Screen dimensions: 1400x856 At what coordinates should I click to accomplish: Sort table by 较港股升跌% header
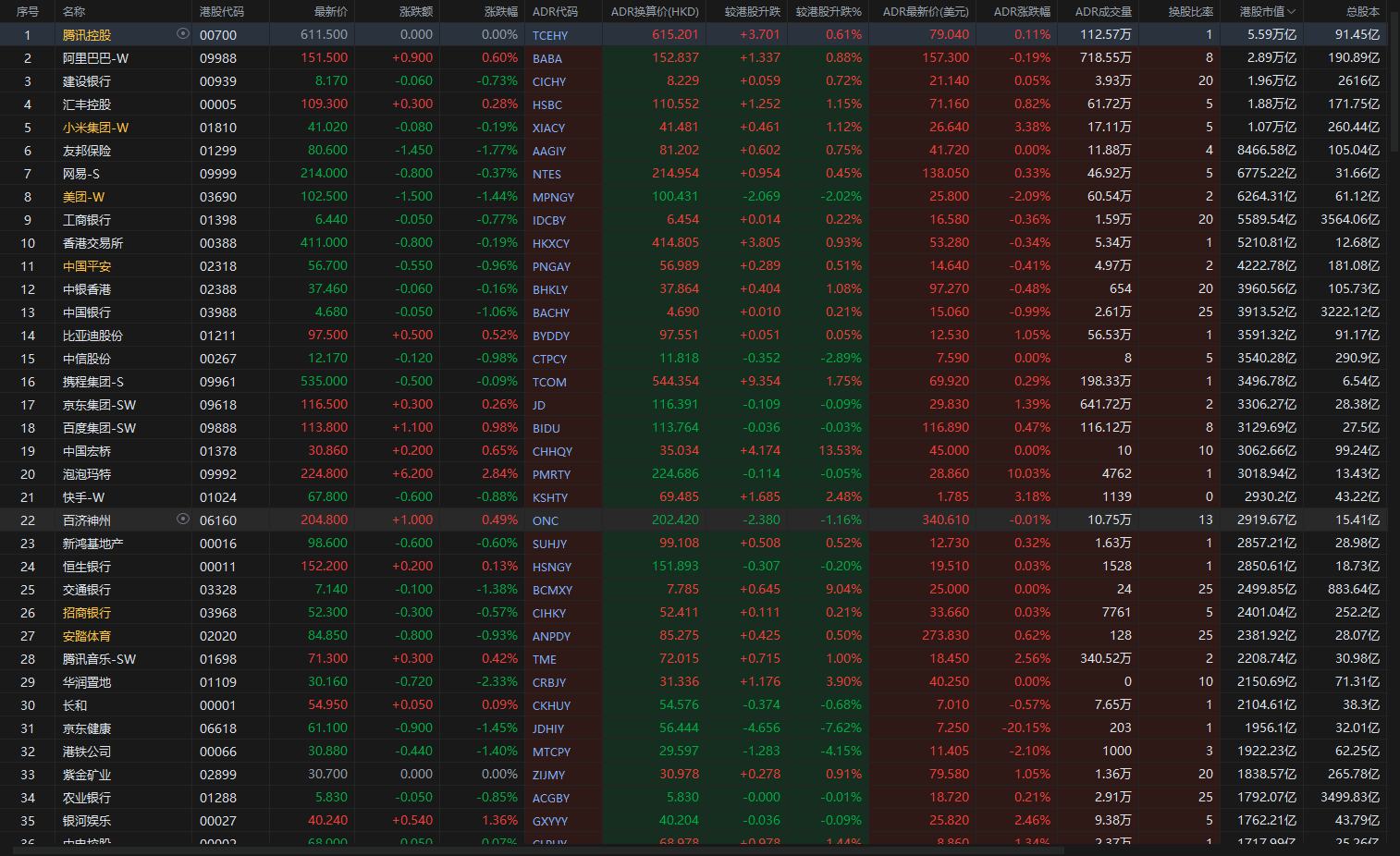829,12
